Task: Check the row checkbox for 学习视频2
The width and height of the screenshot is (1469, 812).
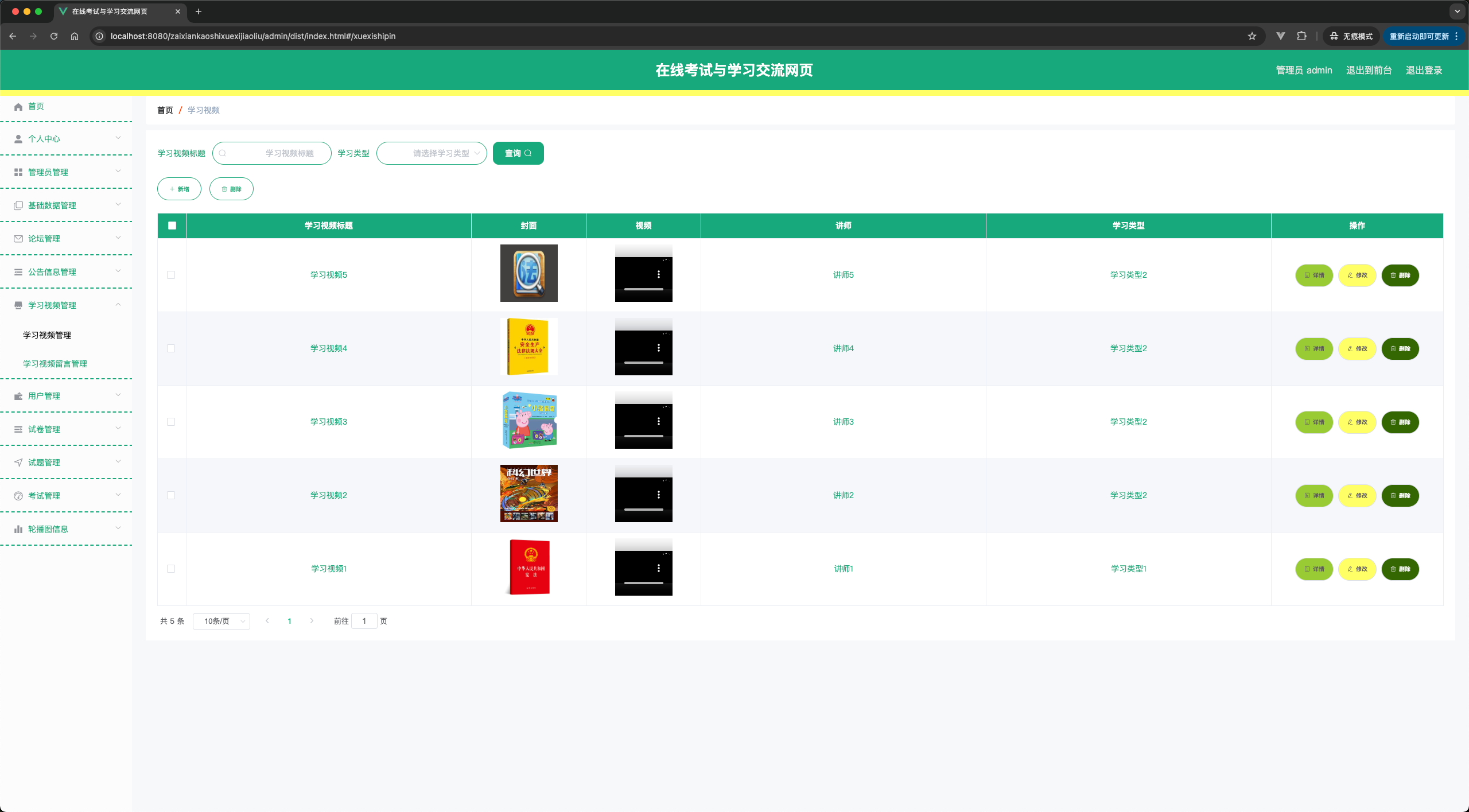Action: [171, 495]
